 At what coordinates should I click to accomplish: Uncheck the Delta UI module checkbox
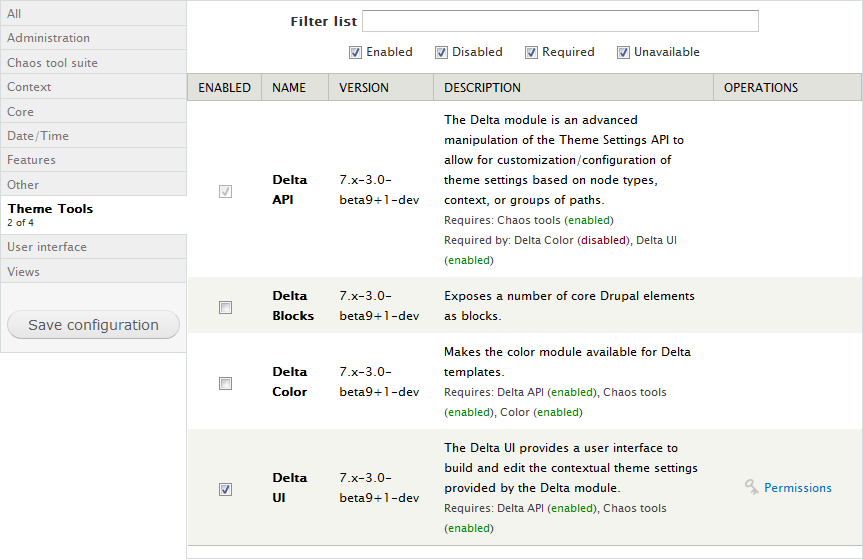click(x=225, y=489)
